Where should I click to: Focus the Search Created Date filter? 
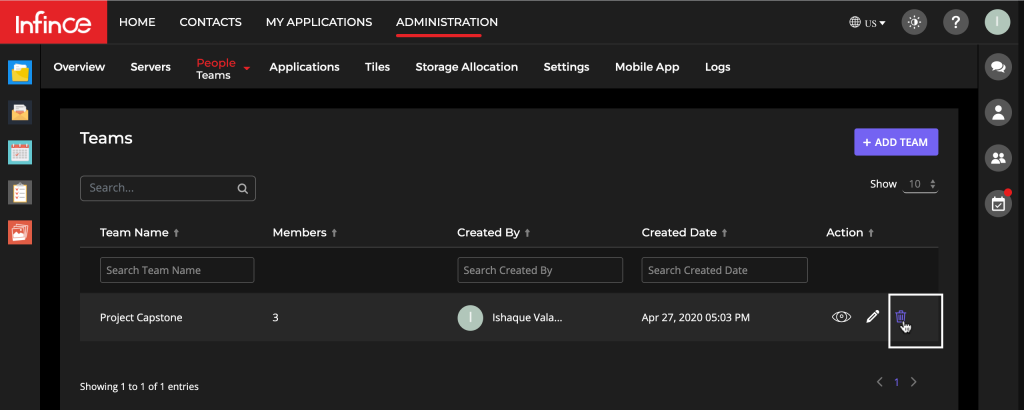click(x=724, y=270)
